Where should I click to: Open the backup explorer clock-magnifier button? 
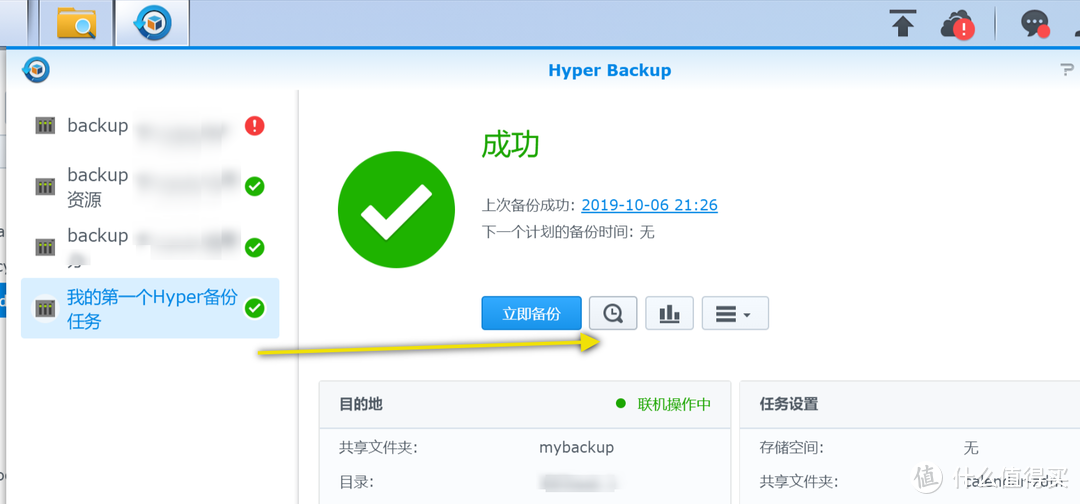click(x=613, y=313)
